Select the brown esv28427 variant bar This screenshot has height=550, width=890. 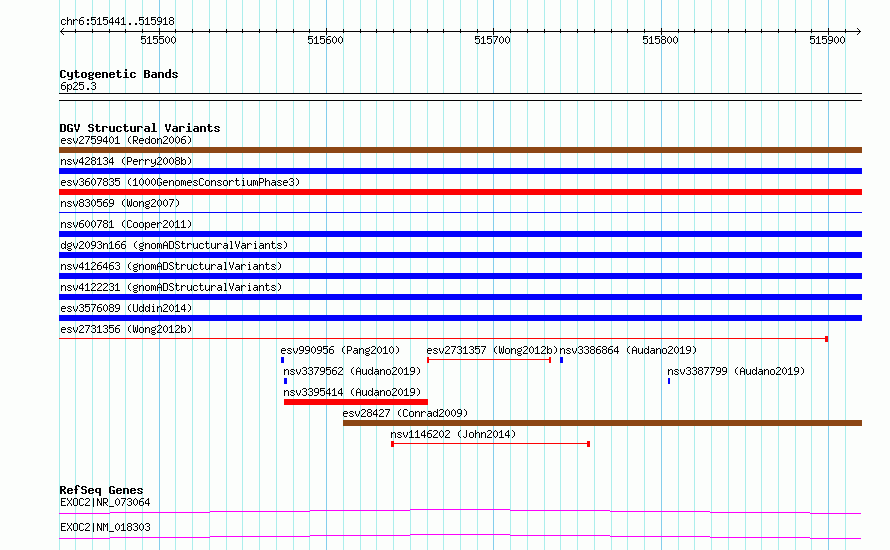(x=602, y=423)
